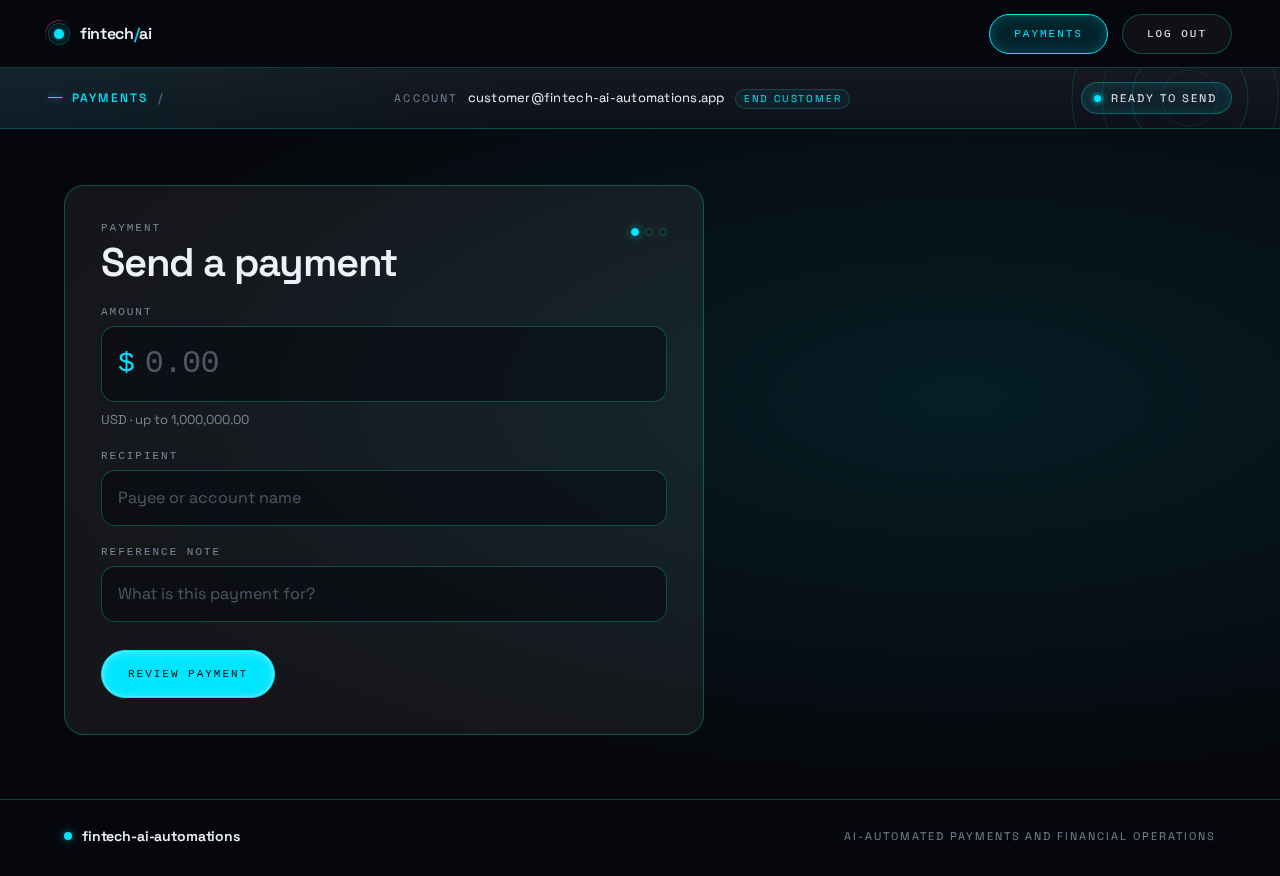Viewport: 1280px width, 876px height.
Task: Click the fintech-ai-automations footer brand
Action: (152, 836)
